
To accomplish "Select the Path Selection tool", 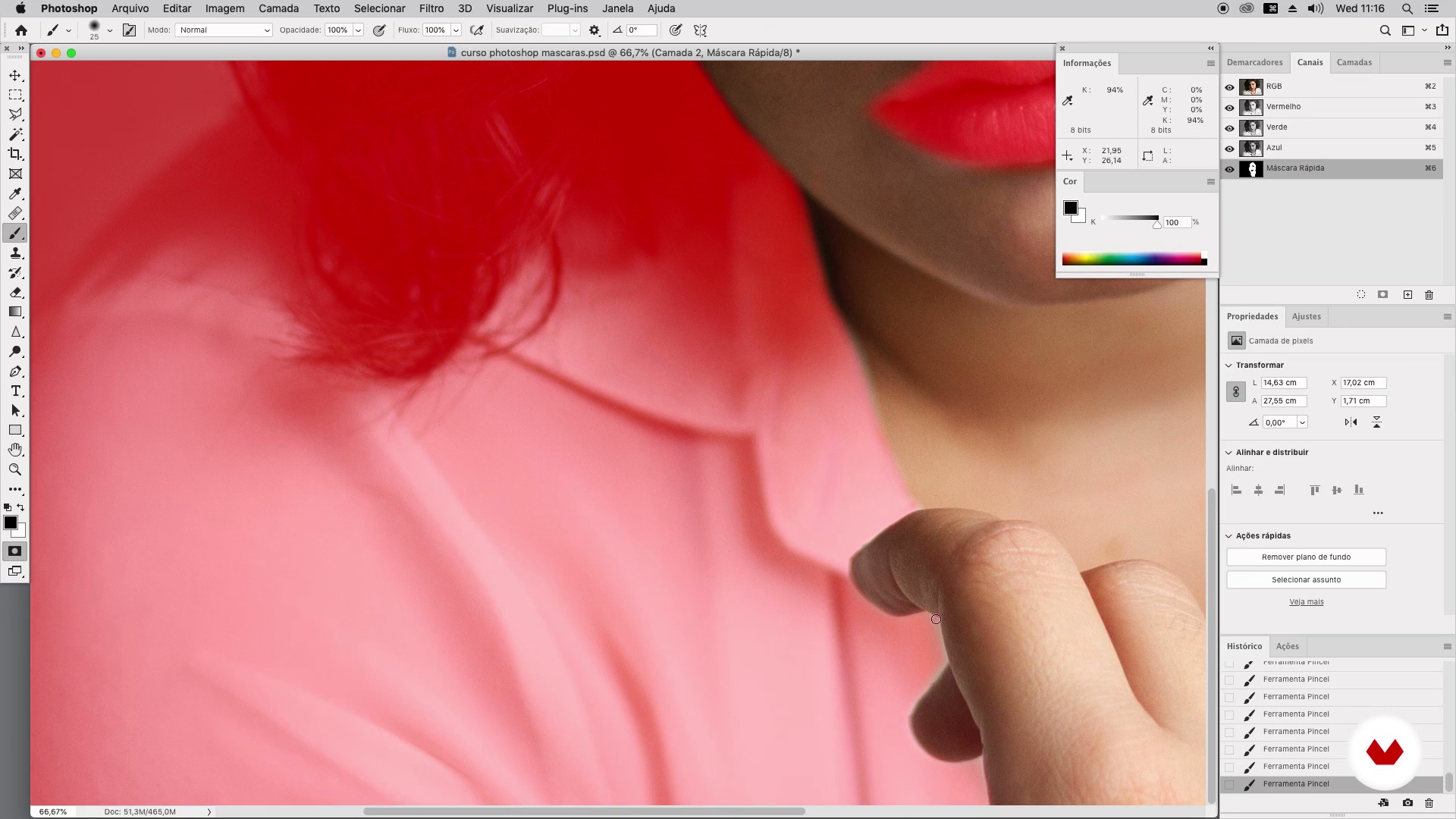I will (x=15, y=411).
